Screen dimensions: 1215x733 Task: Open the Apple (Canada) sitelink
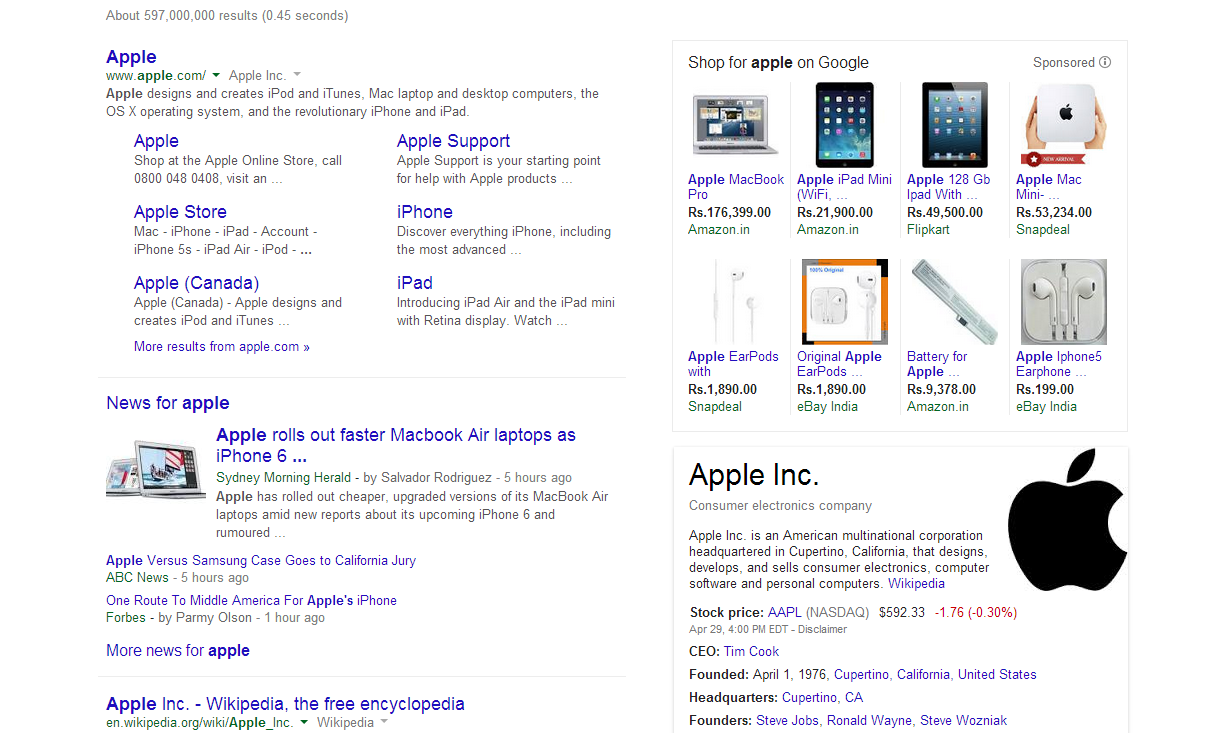point(196,283)
